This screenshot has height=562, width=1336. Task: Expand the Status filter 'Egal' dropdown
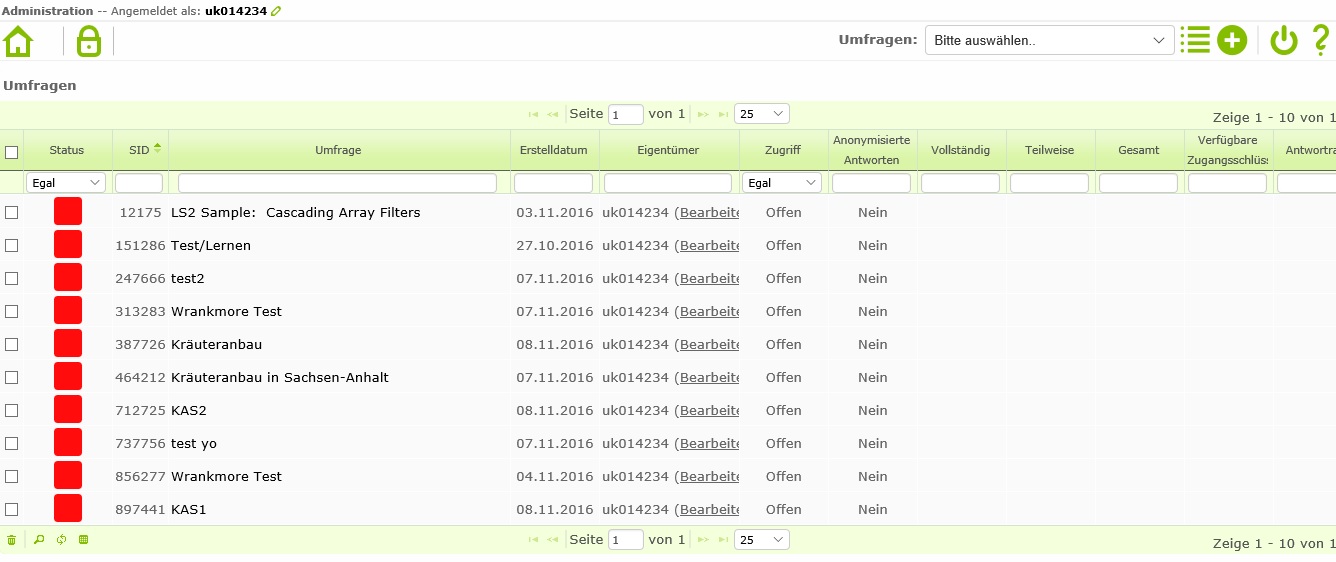66,183
